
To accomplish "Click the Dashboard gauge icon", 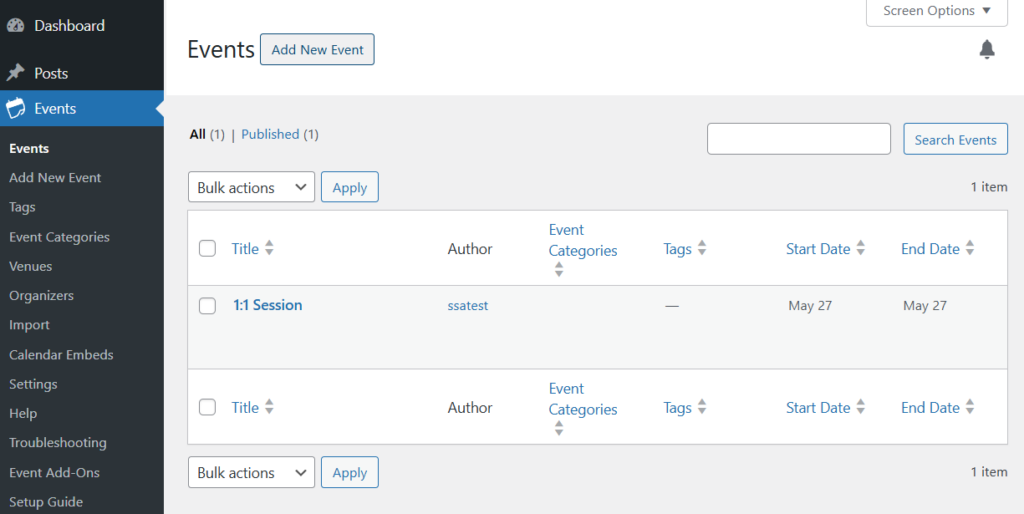I will click(16, 25).
